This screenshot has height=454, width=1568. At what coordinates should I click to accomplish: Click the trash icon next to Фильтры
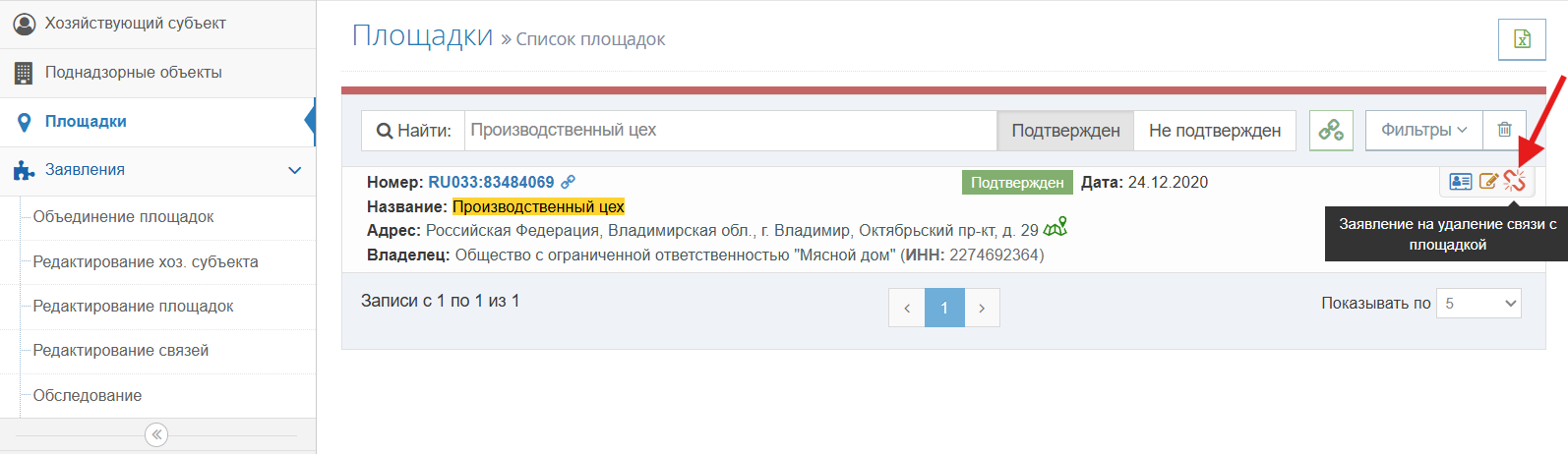[1504, 130]
